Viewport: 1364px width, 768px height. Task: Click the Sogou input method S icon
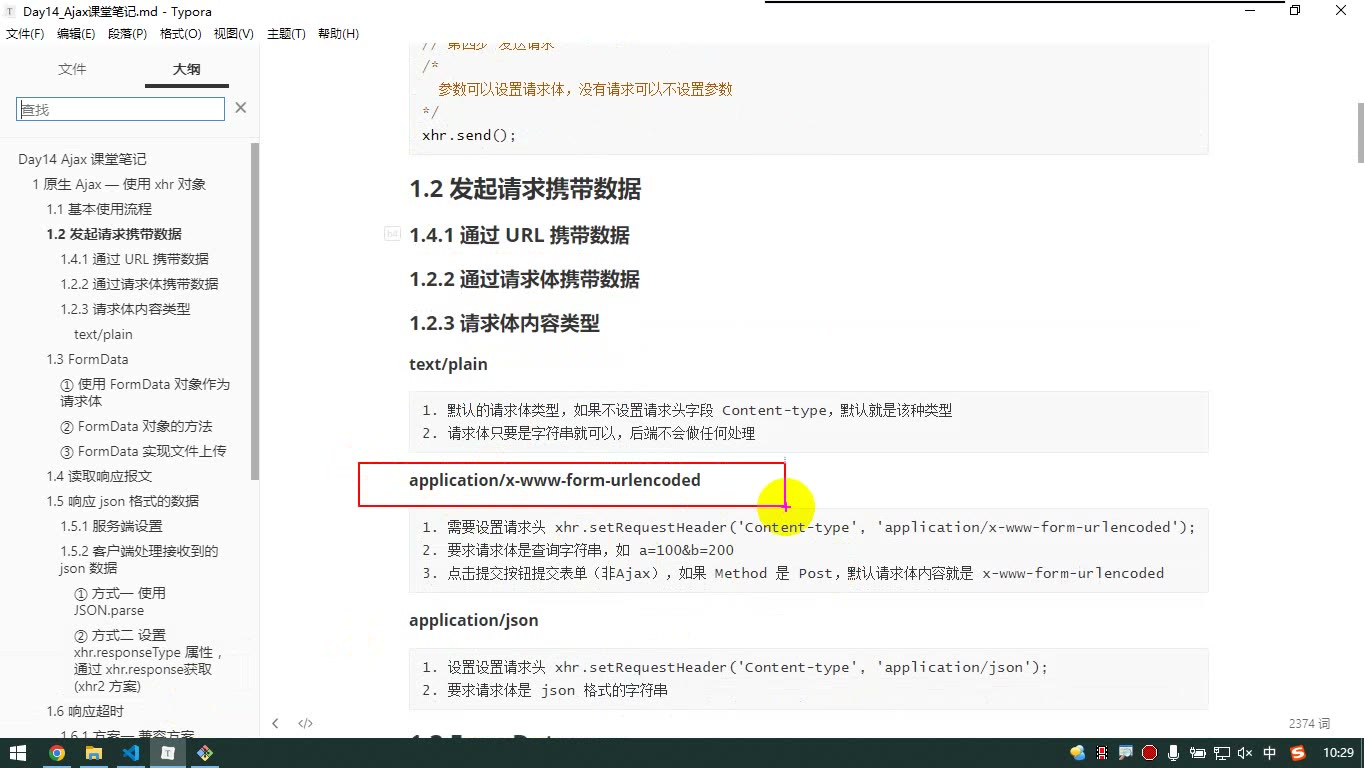tap(1298, 753)
